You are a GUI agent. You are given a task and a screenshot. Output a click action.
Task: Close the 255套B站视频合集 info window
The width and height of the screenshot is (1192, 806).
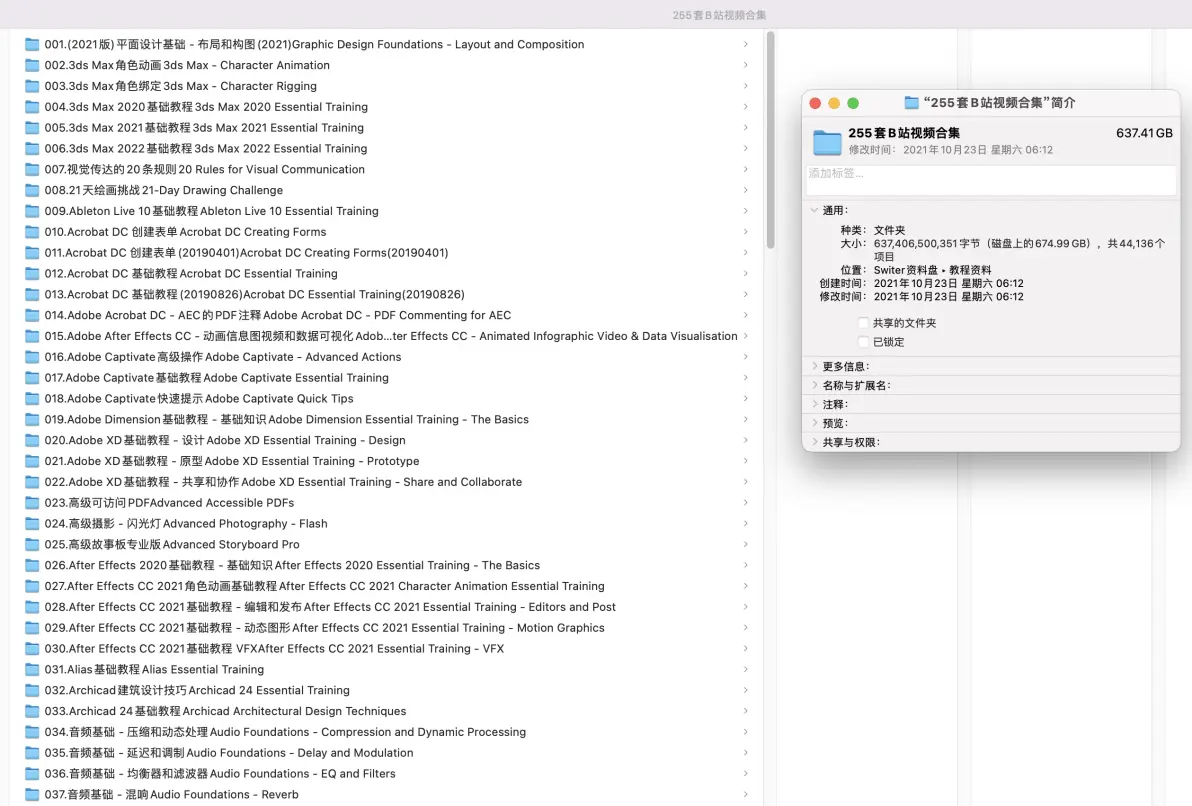[x=816, y=103]
